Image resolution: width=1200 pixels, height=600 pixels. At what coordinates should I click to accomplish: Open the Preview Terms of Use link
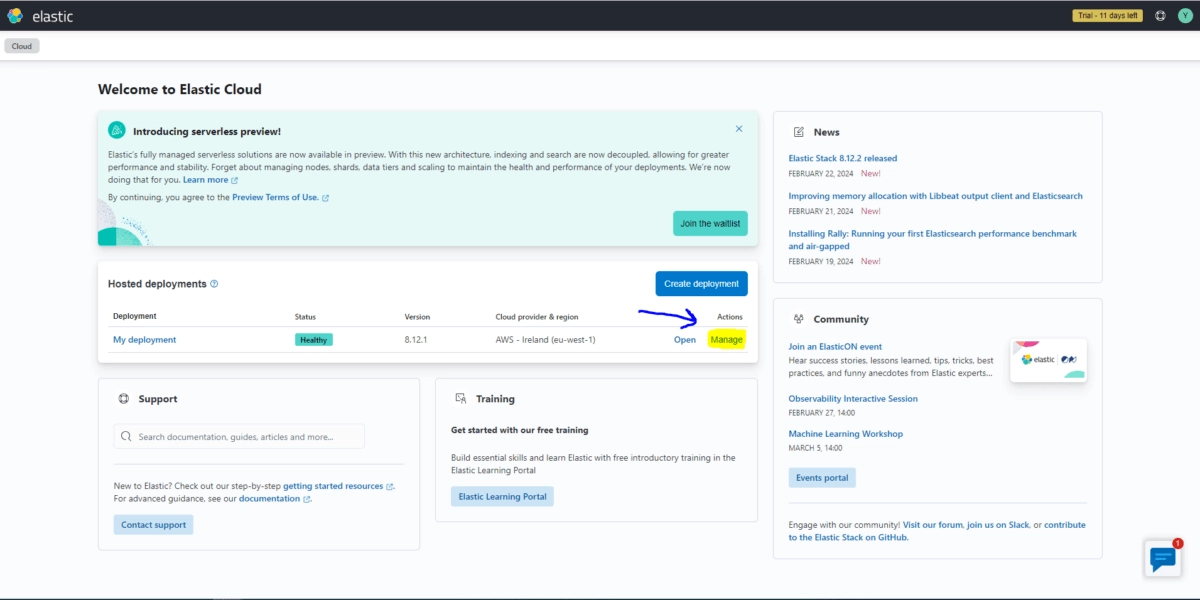pyautogui.click(x=280, y=198)
